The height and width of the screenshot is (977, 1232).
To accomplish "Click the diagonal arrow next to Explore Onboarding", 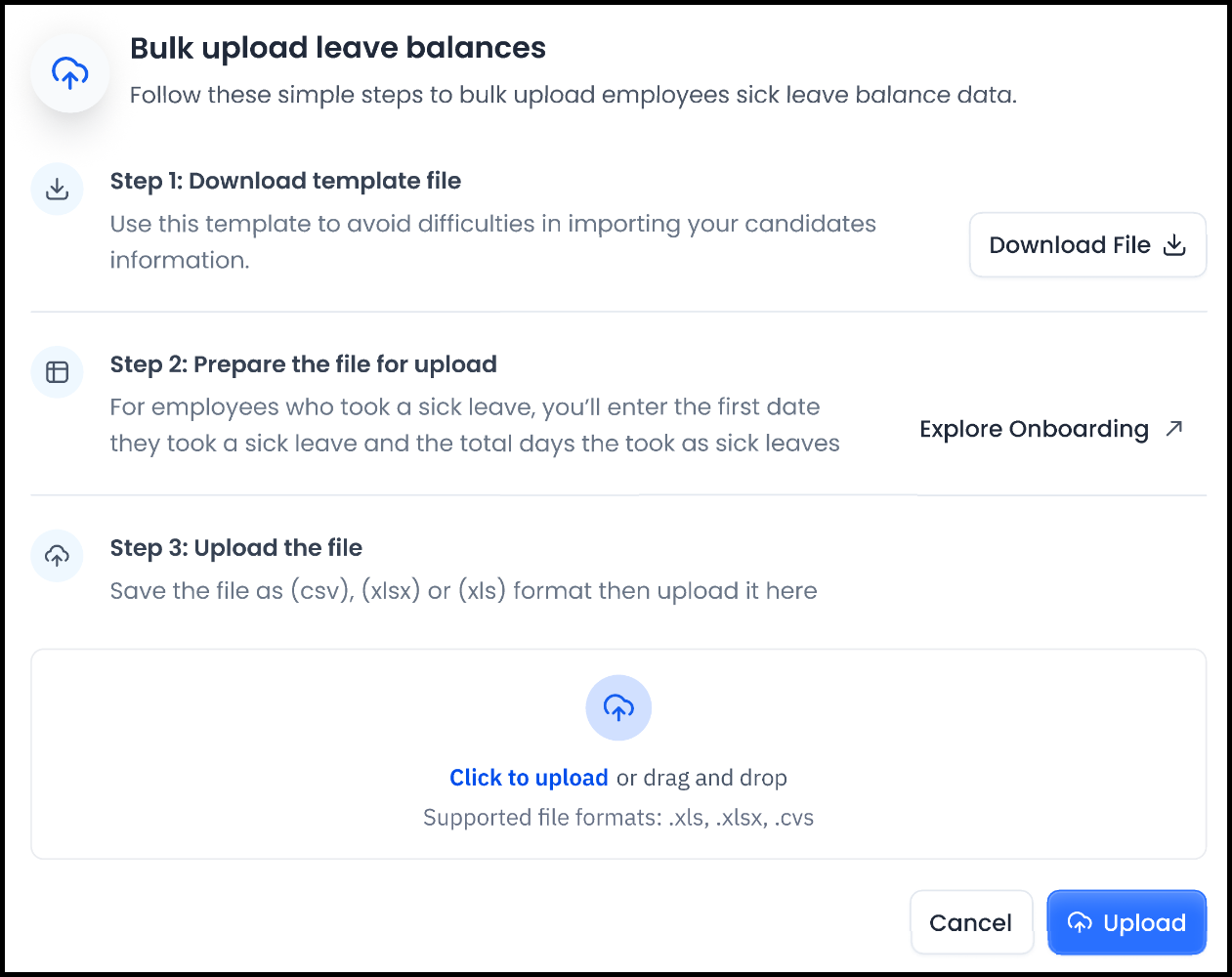I will click(x=1174, y=428).
